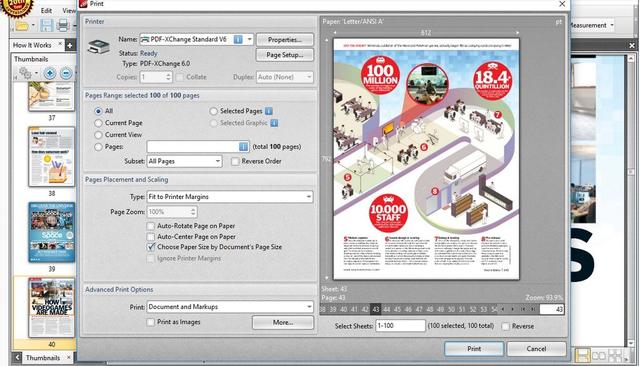Viewport: 640px width, 366px height.
Task: Open the Edit menu
Action: [x=46, y=10]
